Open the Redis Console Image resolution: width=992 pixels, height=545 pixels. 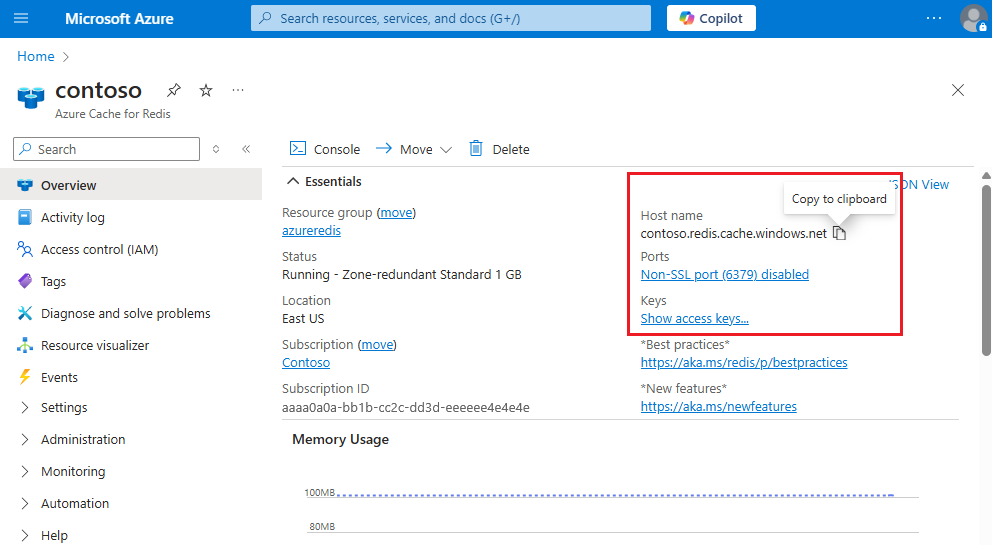pyautogui.click(x=325, y=149)
